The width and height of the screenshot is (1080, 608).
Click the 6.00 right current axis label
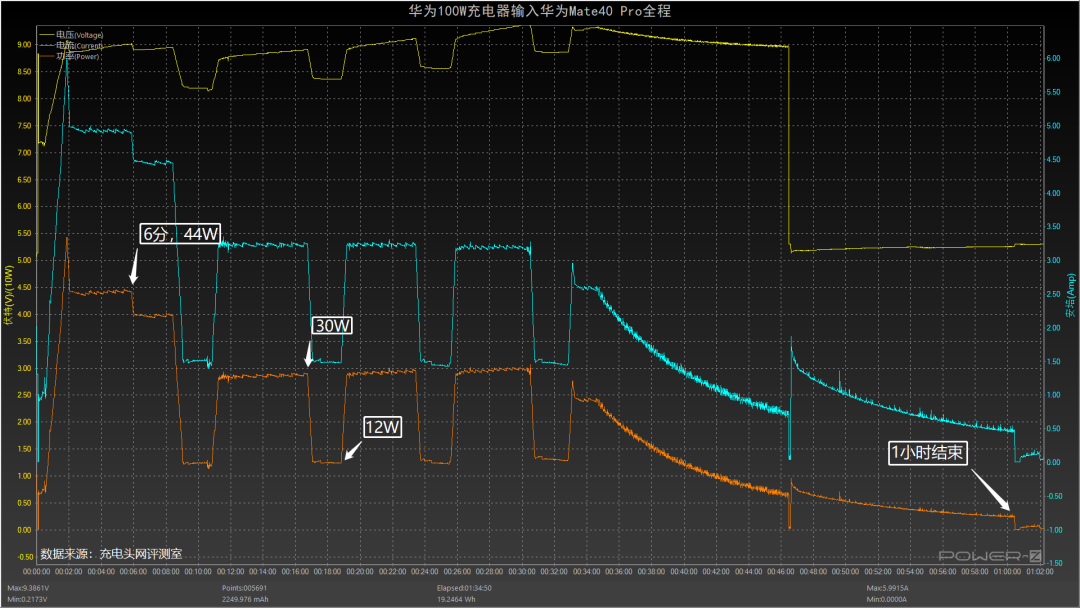1054,59
